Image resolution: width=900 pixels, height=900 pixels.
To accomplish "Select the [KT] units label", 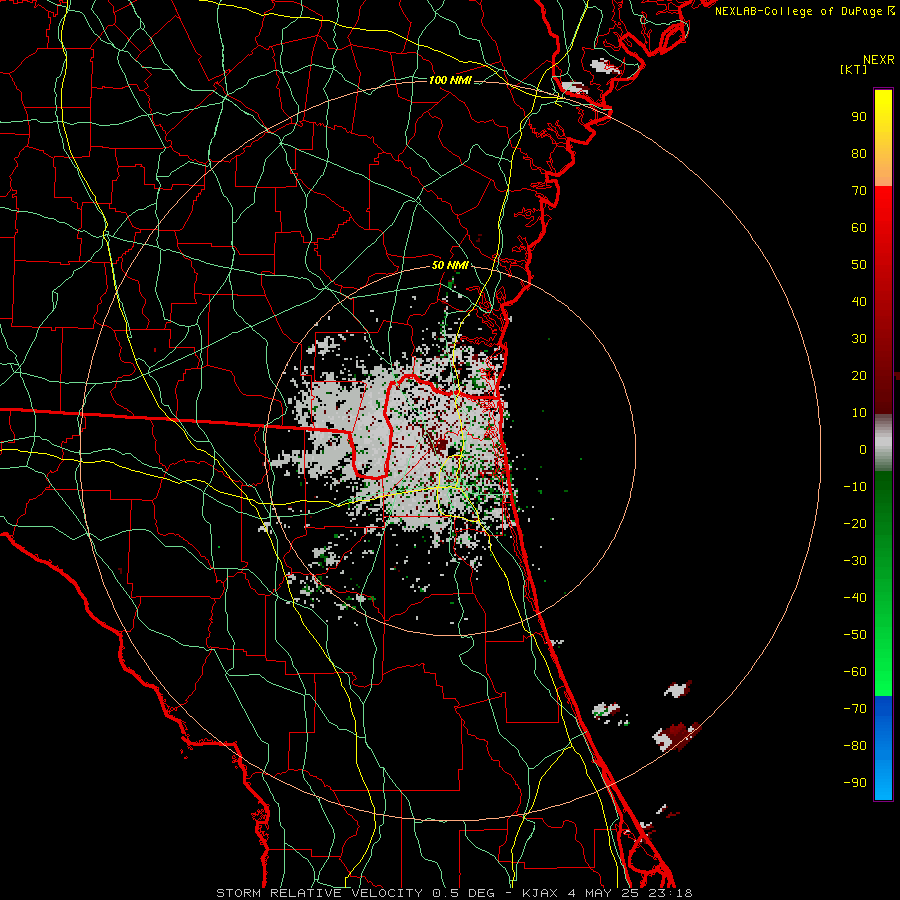I will tap(853, 69).
